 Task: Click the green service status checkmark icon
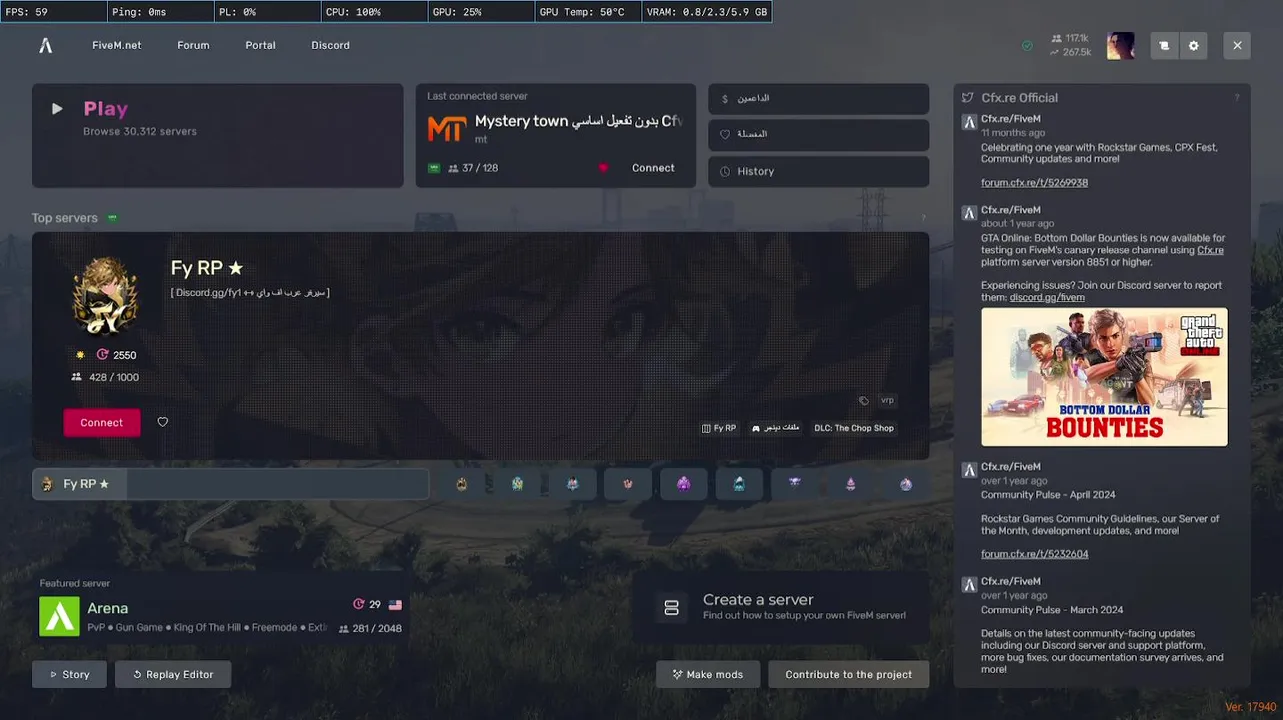click(1027, 46)
